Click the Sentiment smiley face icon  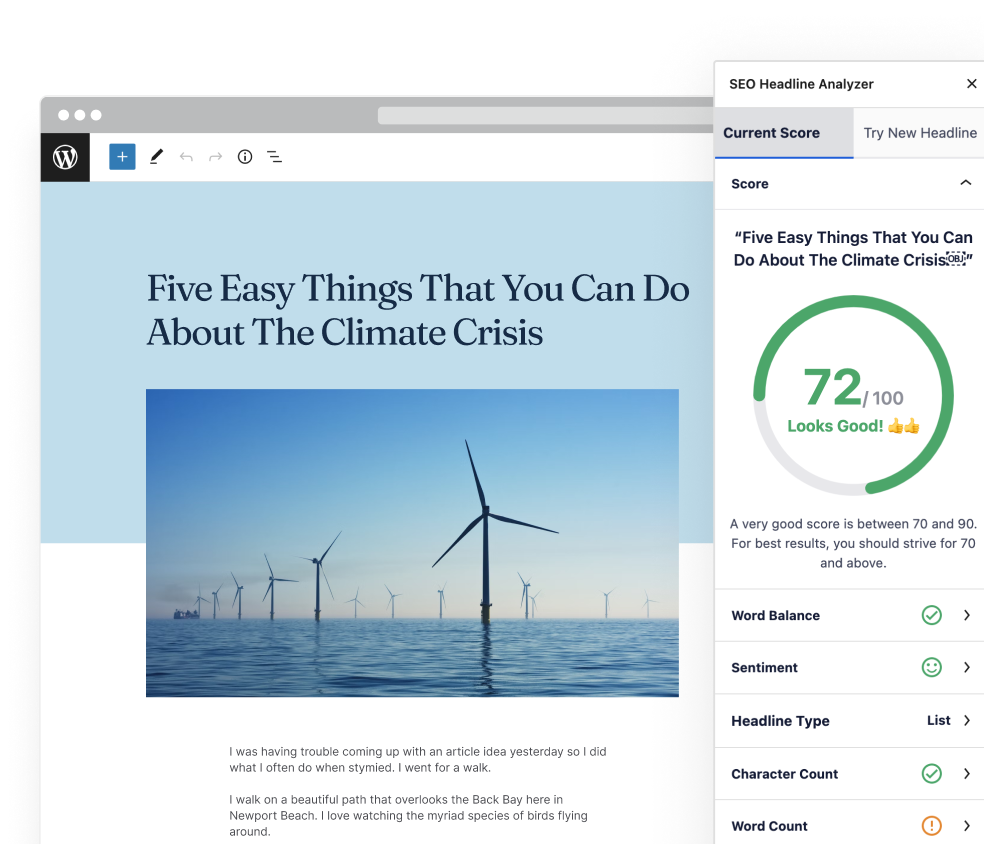click(931, 667)
